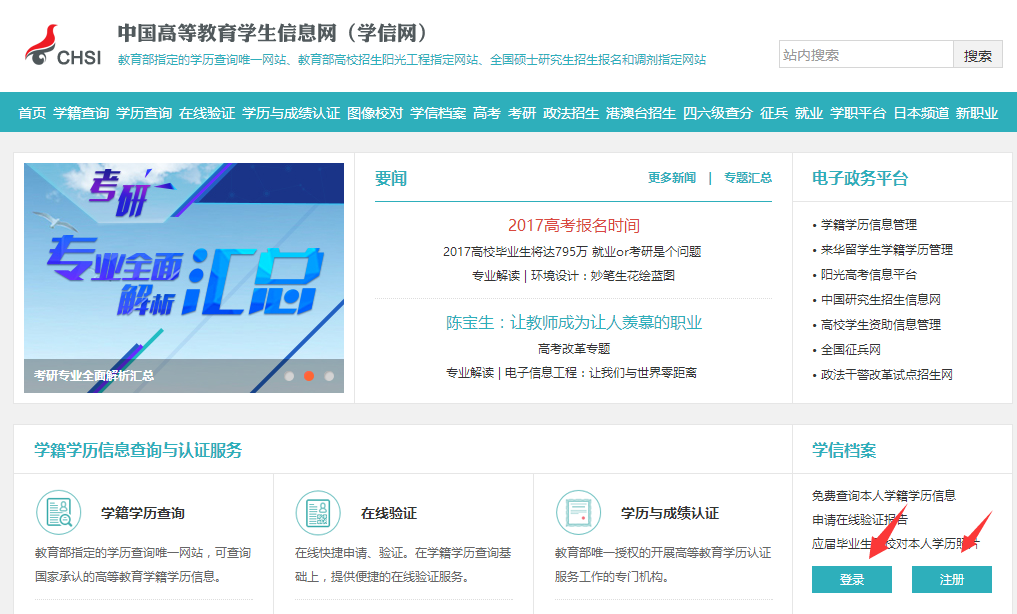The image size is (1017, 614).
Task: Open the 学籍学历查询 service icon
Action: pyautogui.click(x=58, y=512)
